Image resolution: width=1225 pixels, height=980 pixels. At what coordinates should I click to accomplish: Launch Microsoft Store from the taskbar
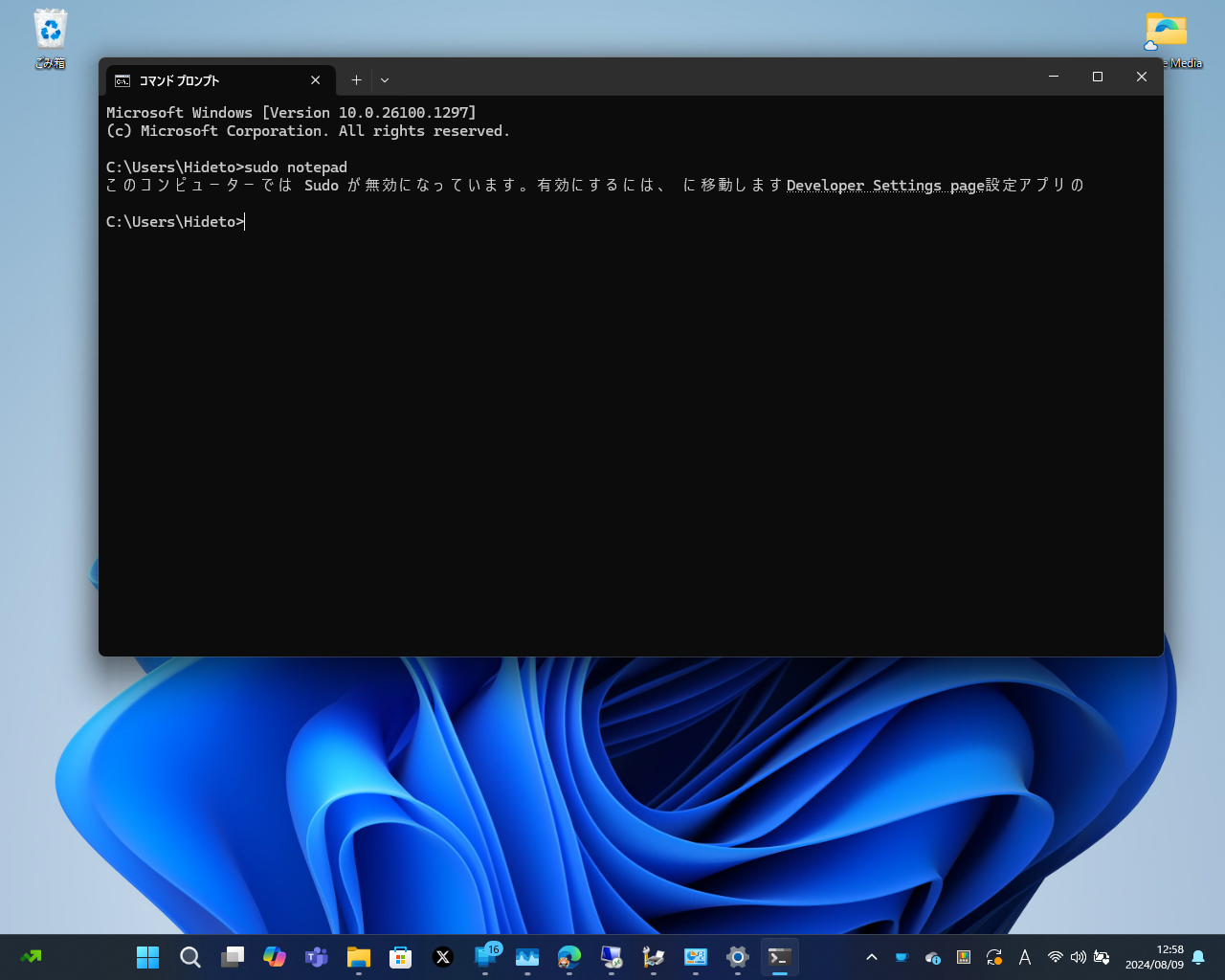pos(400,956)
